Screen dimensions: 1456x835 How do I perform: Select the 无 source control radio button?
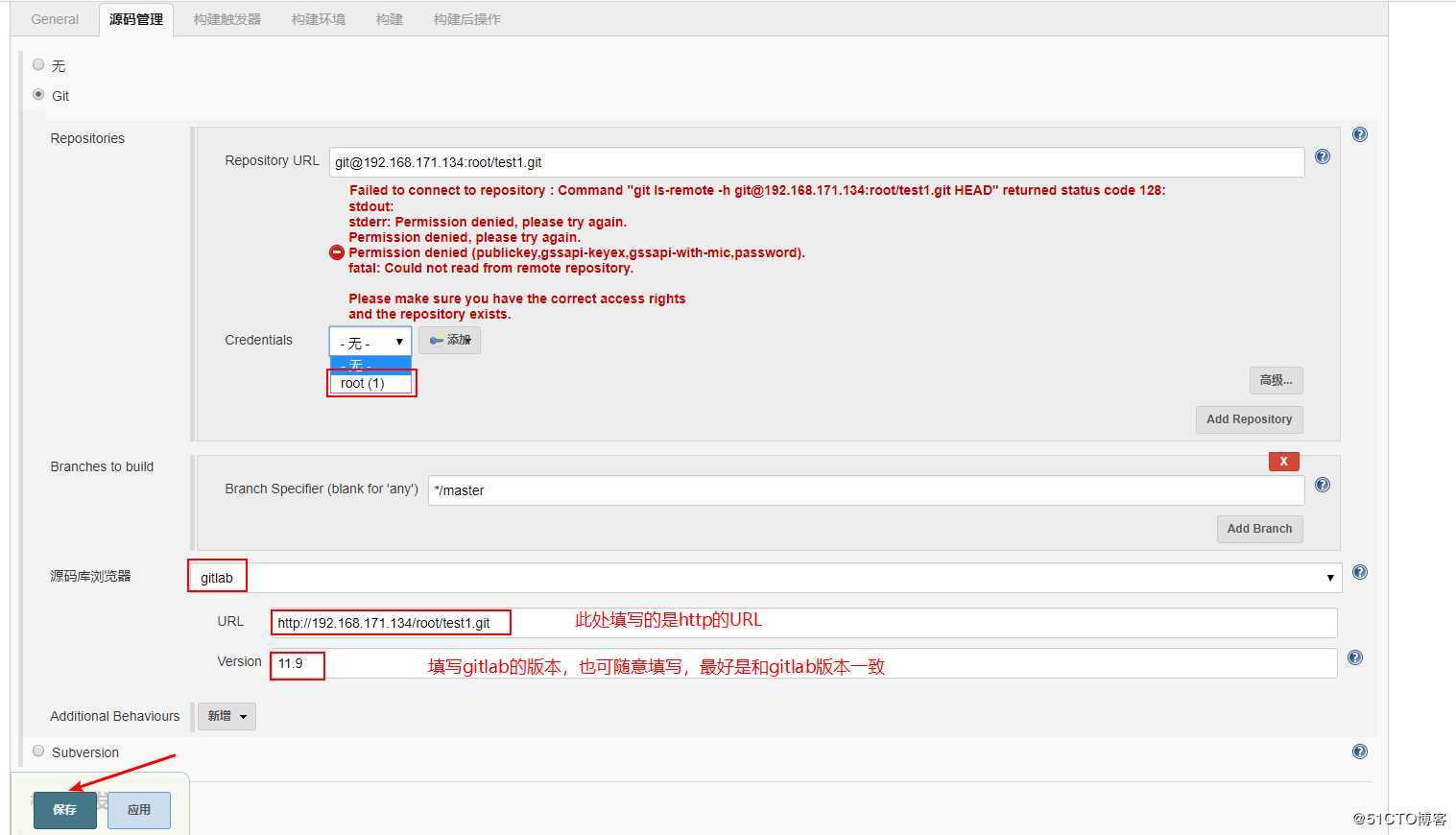pos(38,64)
